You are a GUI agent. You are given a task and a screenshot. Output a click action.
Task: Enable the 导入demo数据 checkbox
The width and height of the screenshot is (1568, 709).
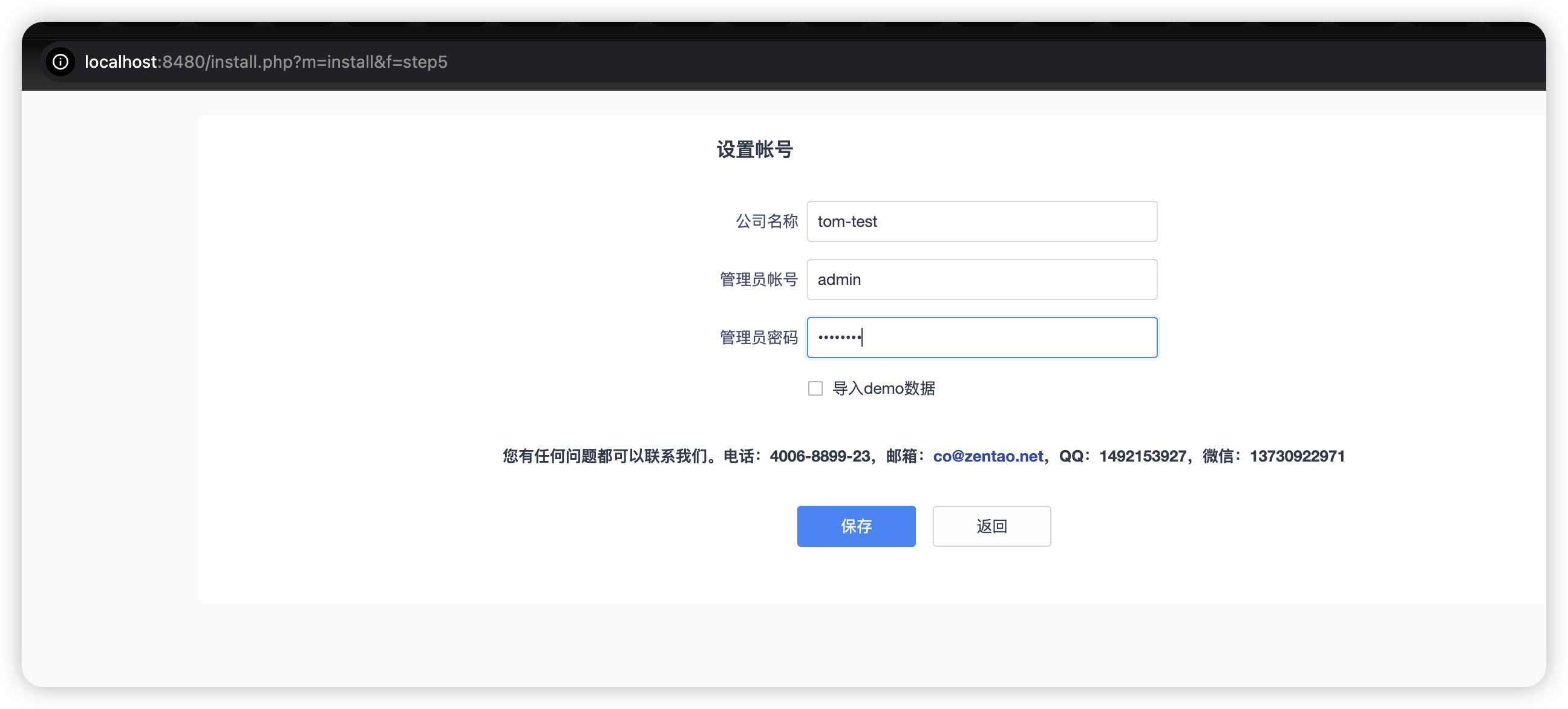(815, 388)
